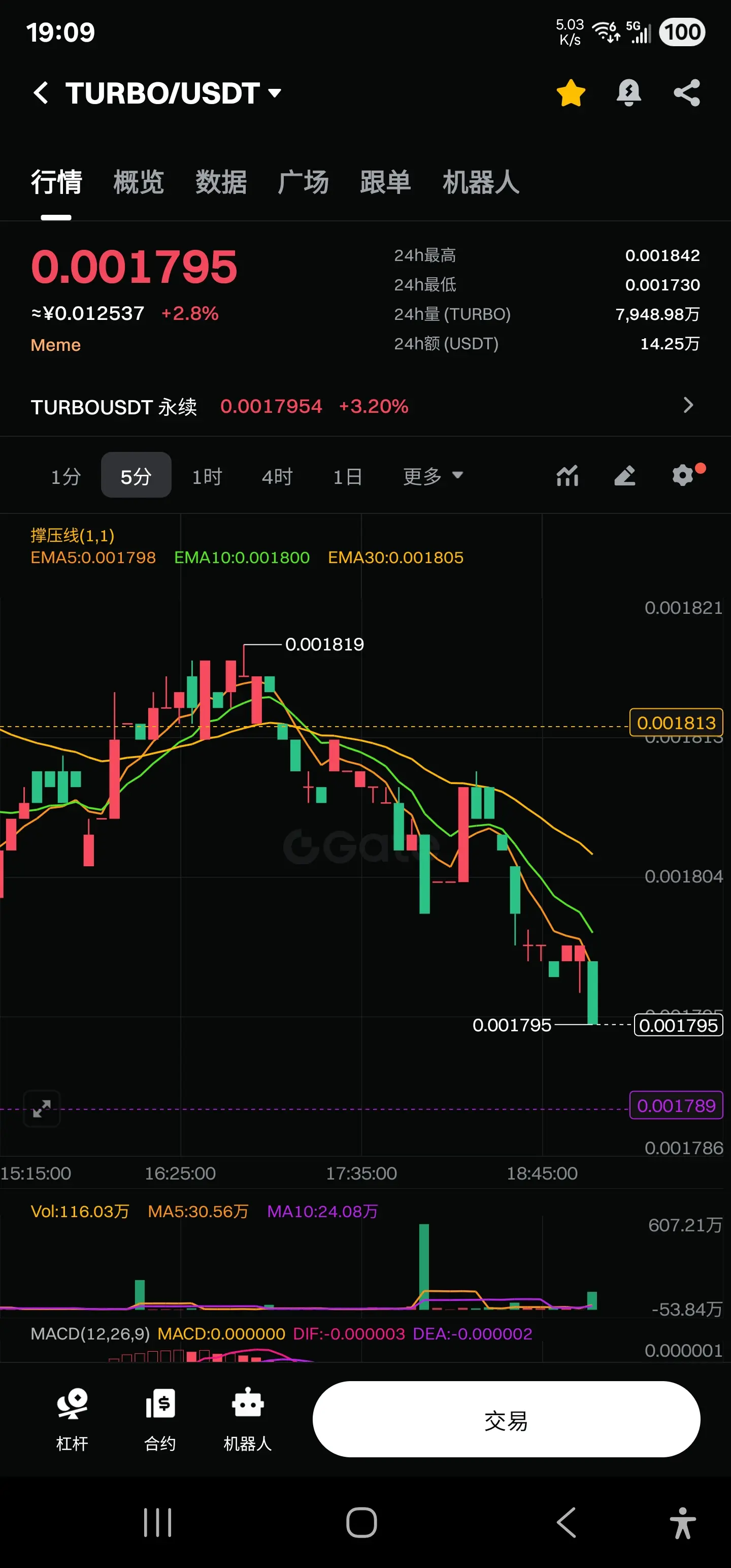Open 合约 futures trading
Viewport: 731px width, 1568px height.
[160, 1420]
